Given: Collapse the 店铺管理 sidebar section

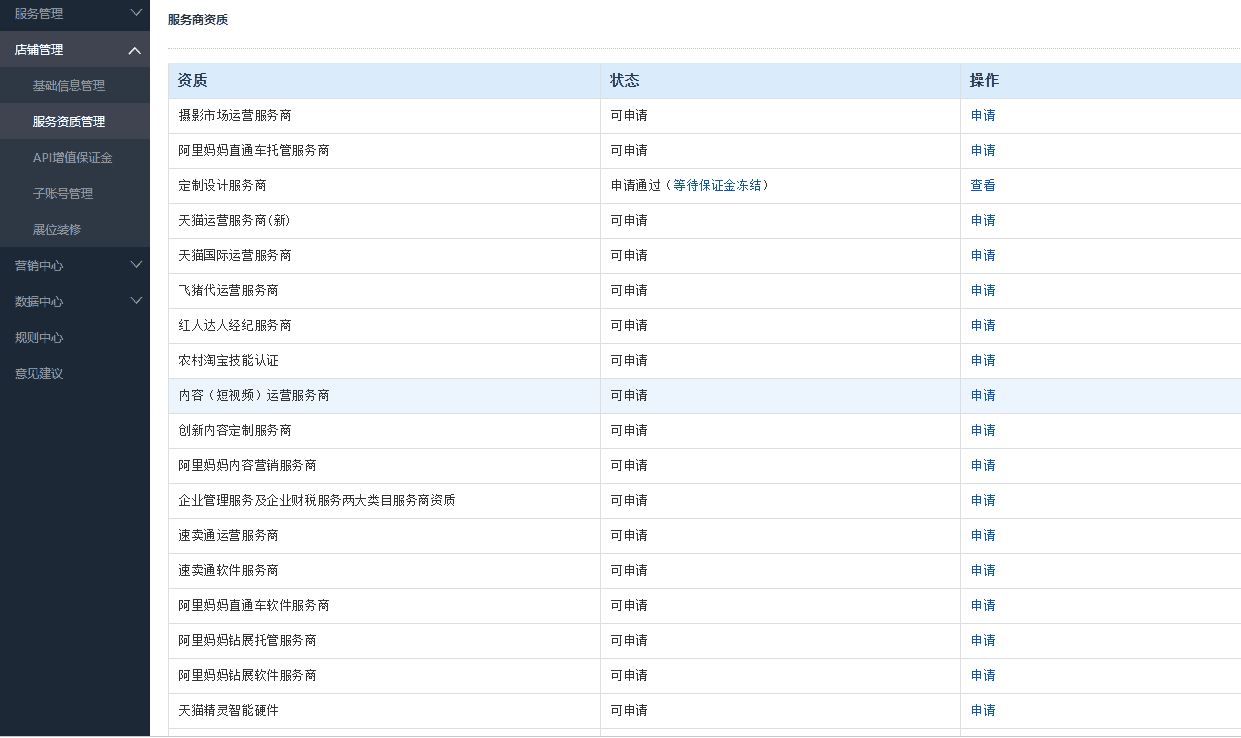Looking at the screenshot, I should click(75, 50).
